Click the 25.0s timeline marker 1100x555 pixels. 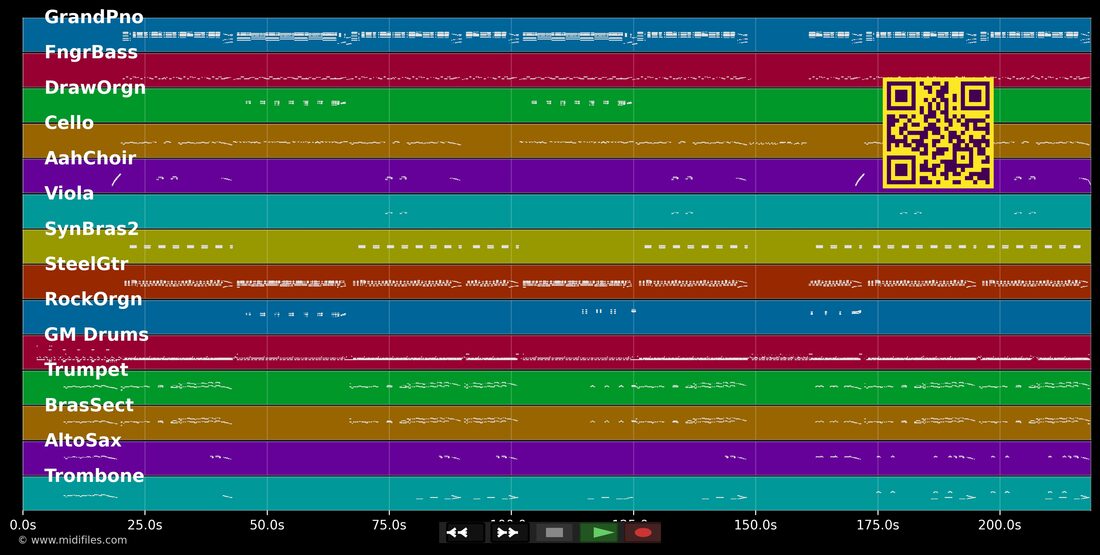coord(145,524)
